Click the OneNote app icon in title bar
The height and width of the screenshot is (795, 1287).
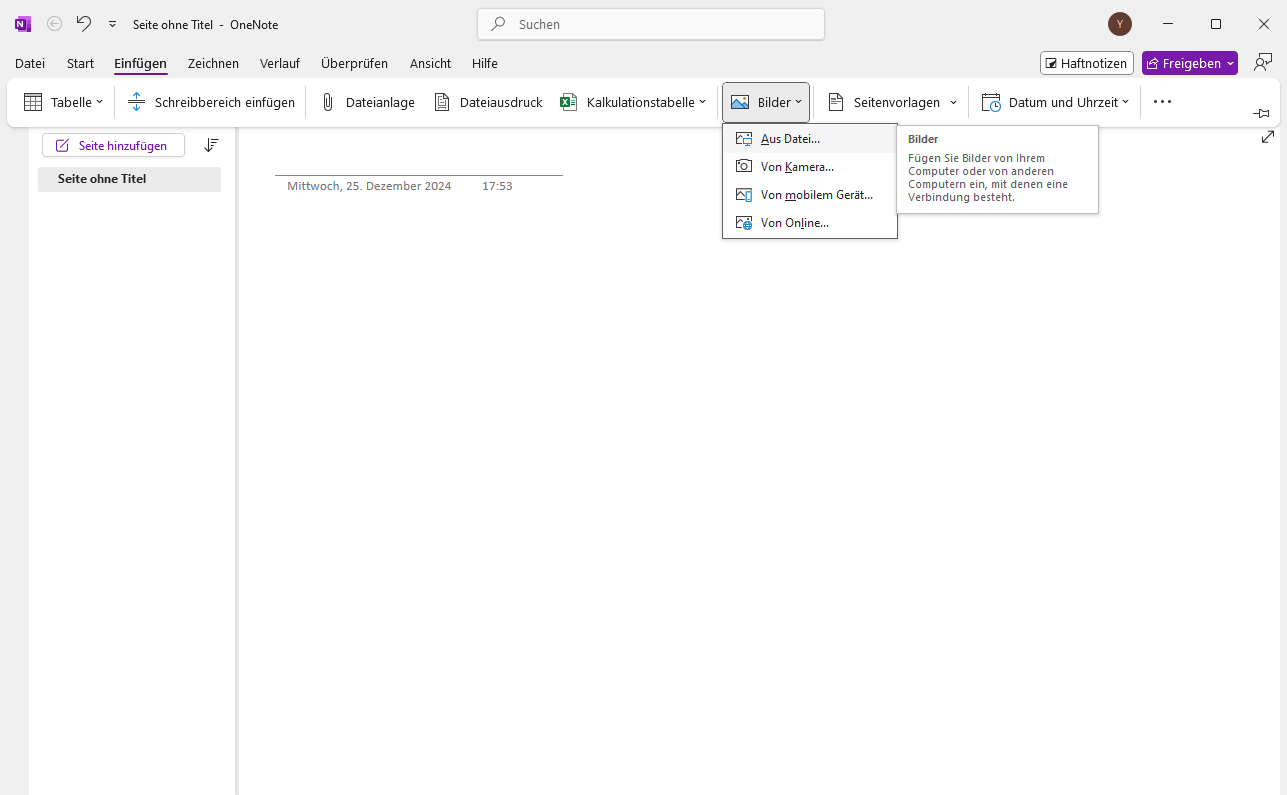(x=23, y=24)
